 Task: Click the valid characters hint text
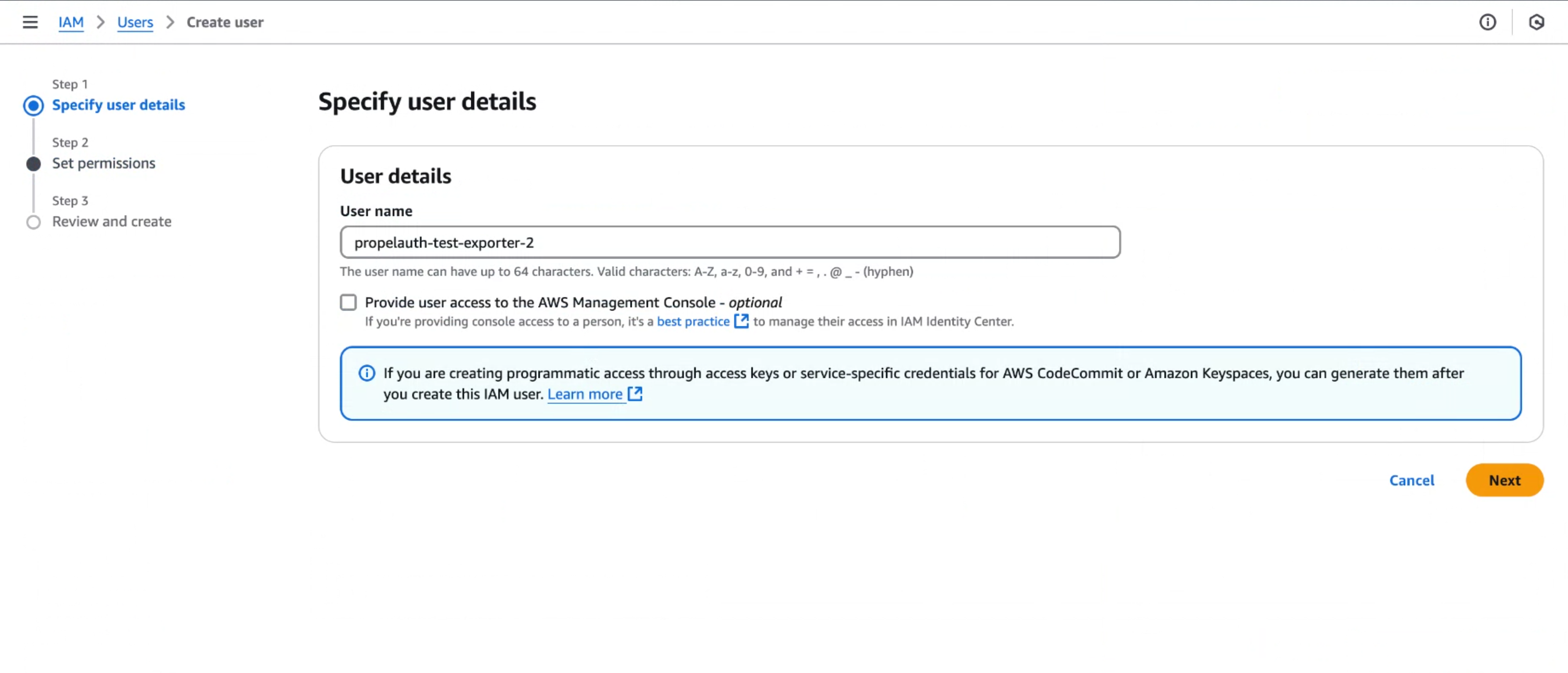626,271
